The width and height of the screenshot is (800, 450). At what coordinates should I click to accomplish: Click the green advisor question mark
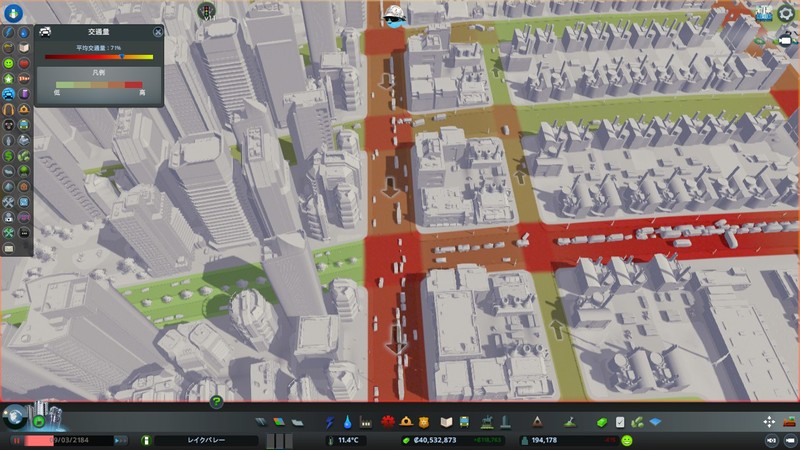[x=216, y=402]
